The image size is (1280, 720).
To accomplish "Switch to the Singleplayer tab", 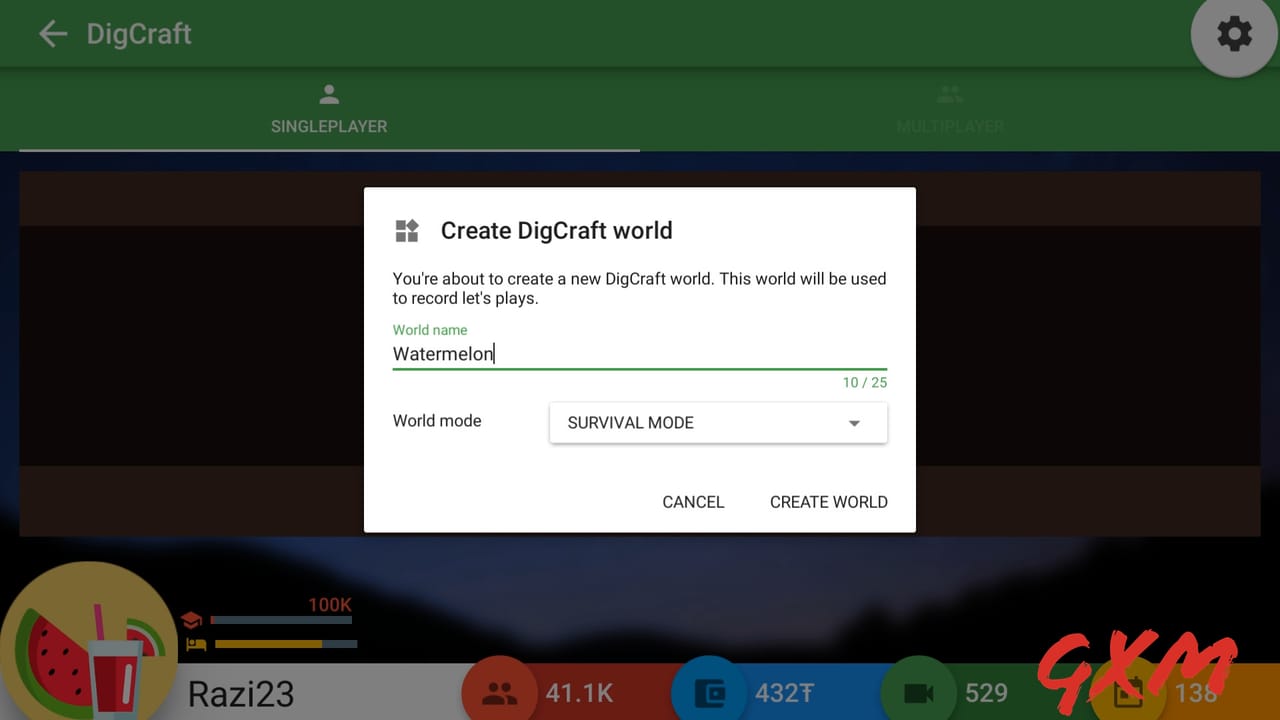I will (x=329, y=109).
